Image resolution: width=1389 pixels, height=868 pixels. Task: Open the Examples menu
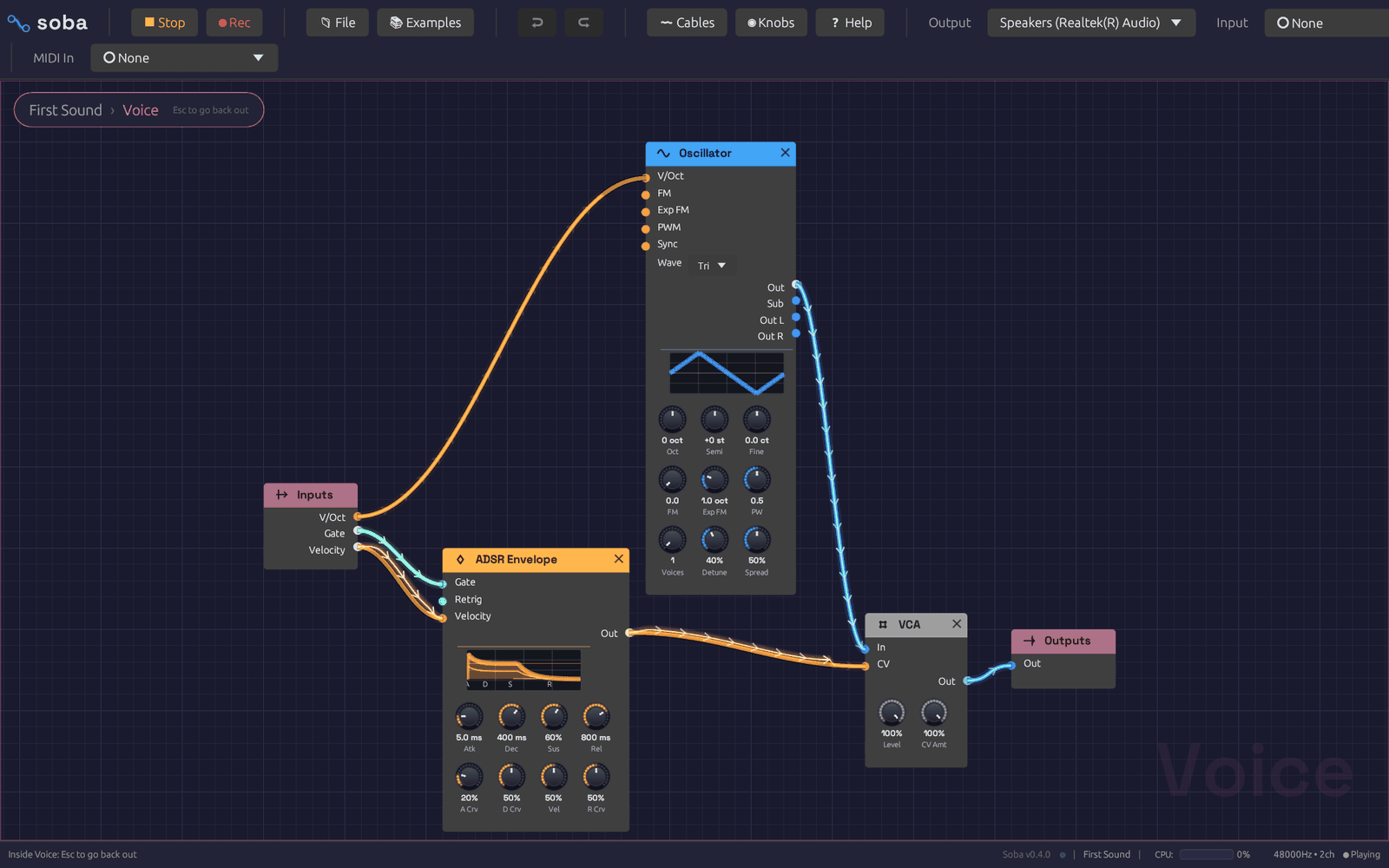click(425, 23)
